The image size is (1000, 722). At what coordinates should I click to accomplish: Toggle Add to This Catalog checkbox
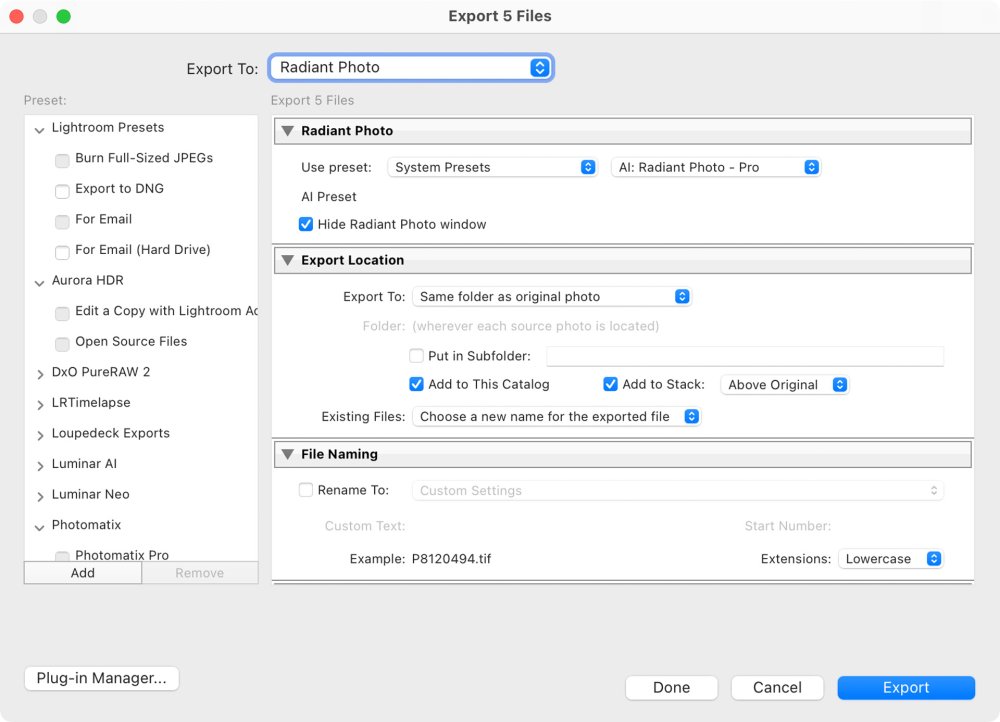coord(417,384)
